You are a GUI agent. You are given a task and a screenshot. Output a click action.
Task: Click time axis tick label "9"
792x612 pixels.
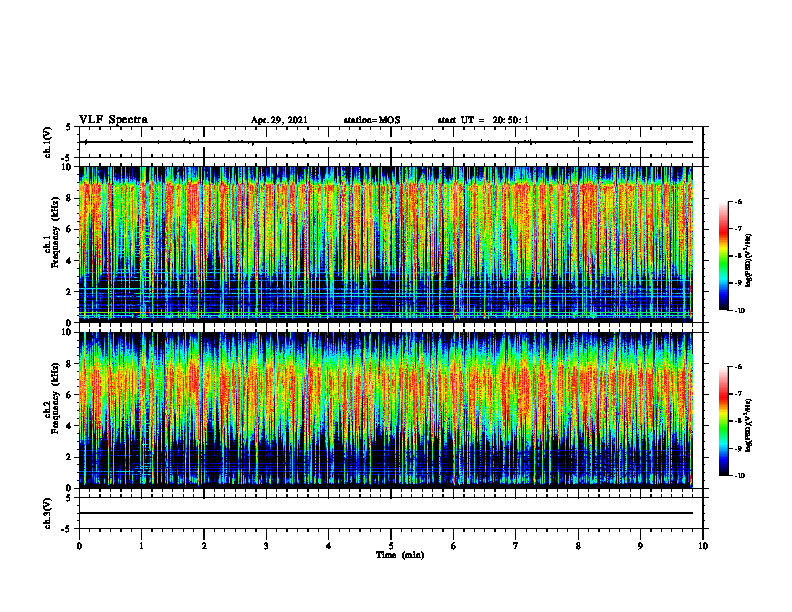click(x=640, y=546)
